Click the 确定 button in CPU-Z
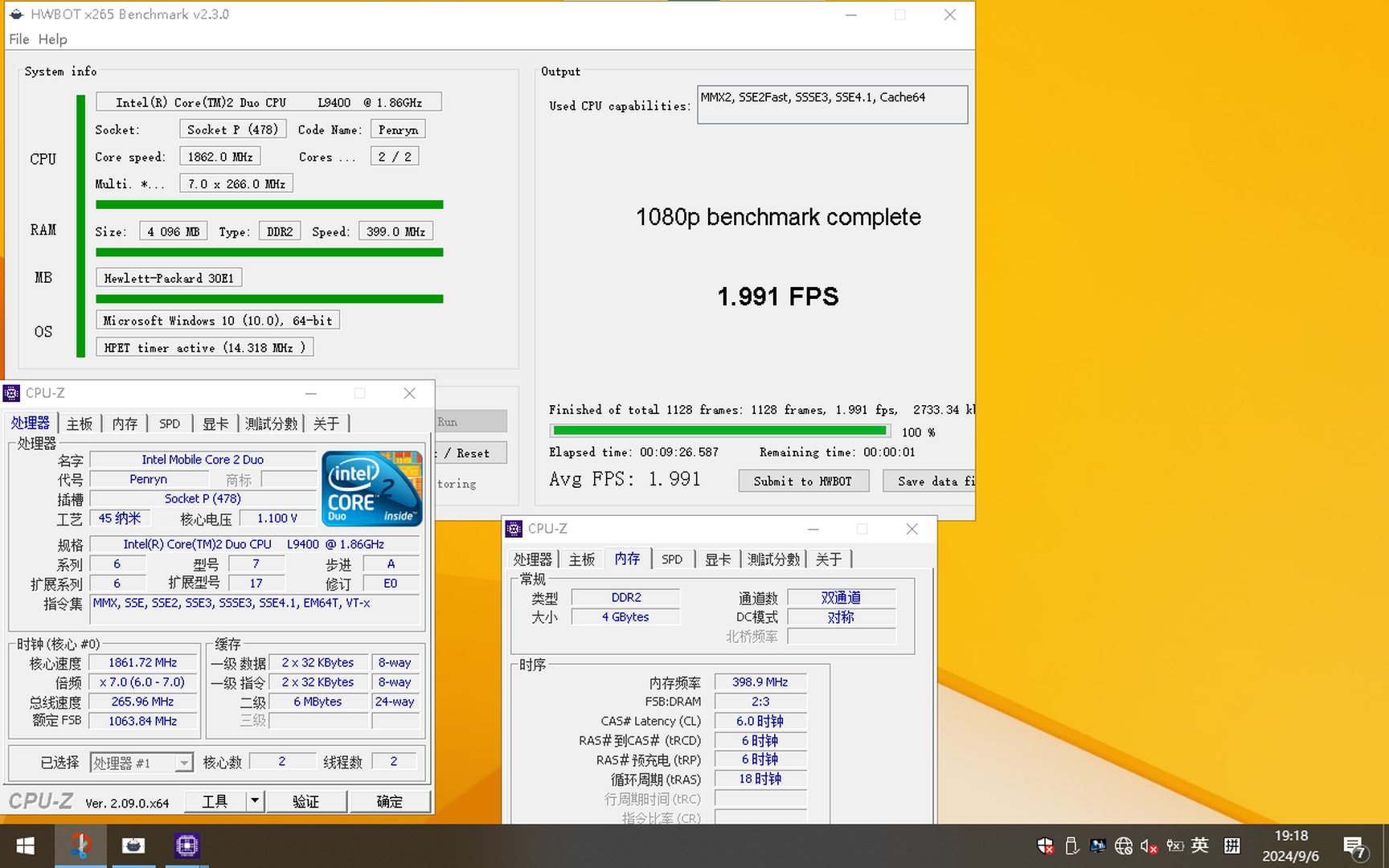Viewport: 1389px width, 868px height. (x=390, y=801)
